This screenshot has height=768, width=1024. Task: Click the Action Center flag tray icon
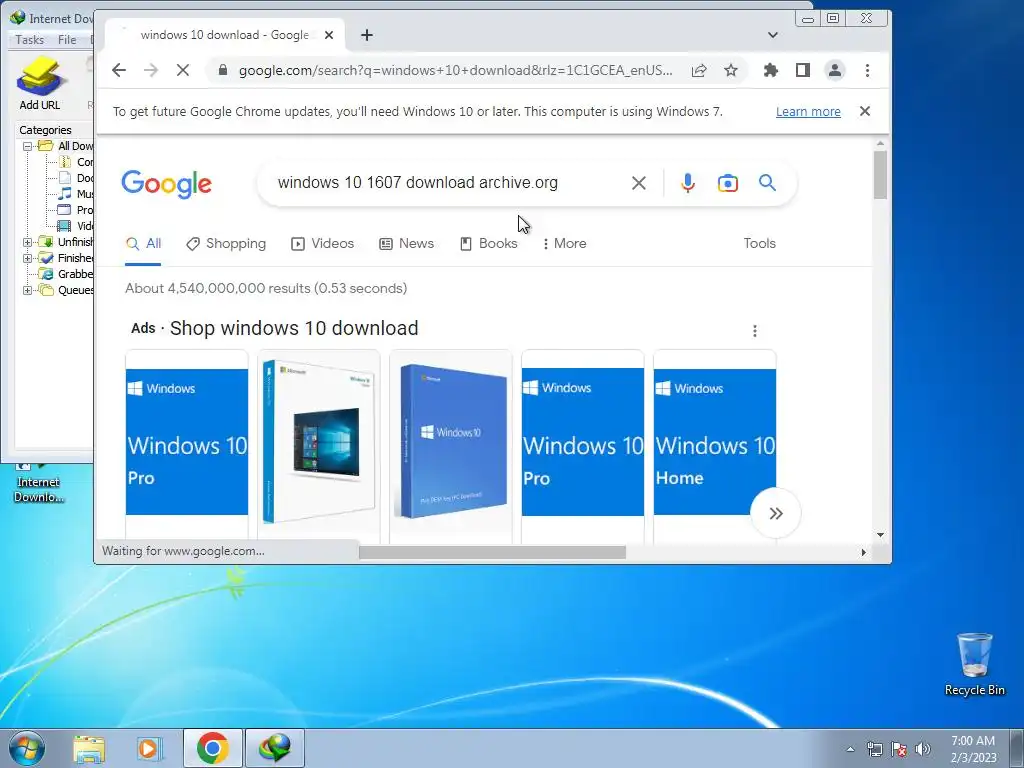pyautogui.click(x=899, y=750)
